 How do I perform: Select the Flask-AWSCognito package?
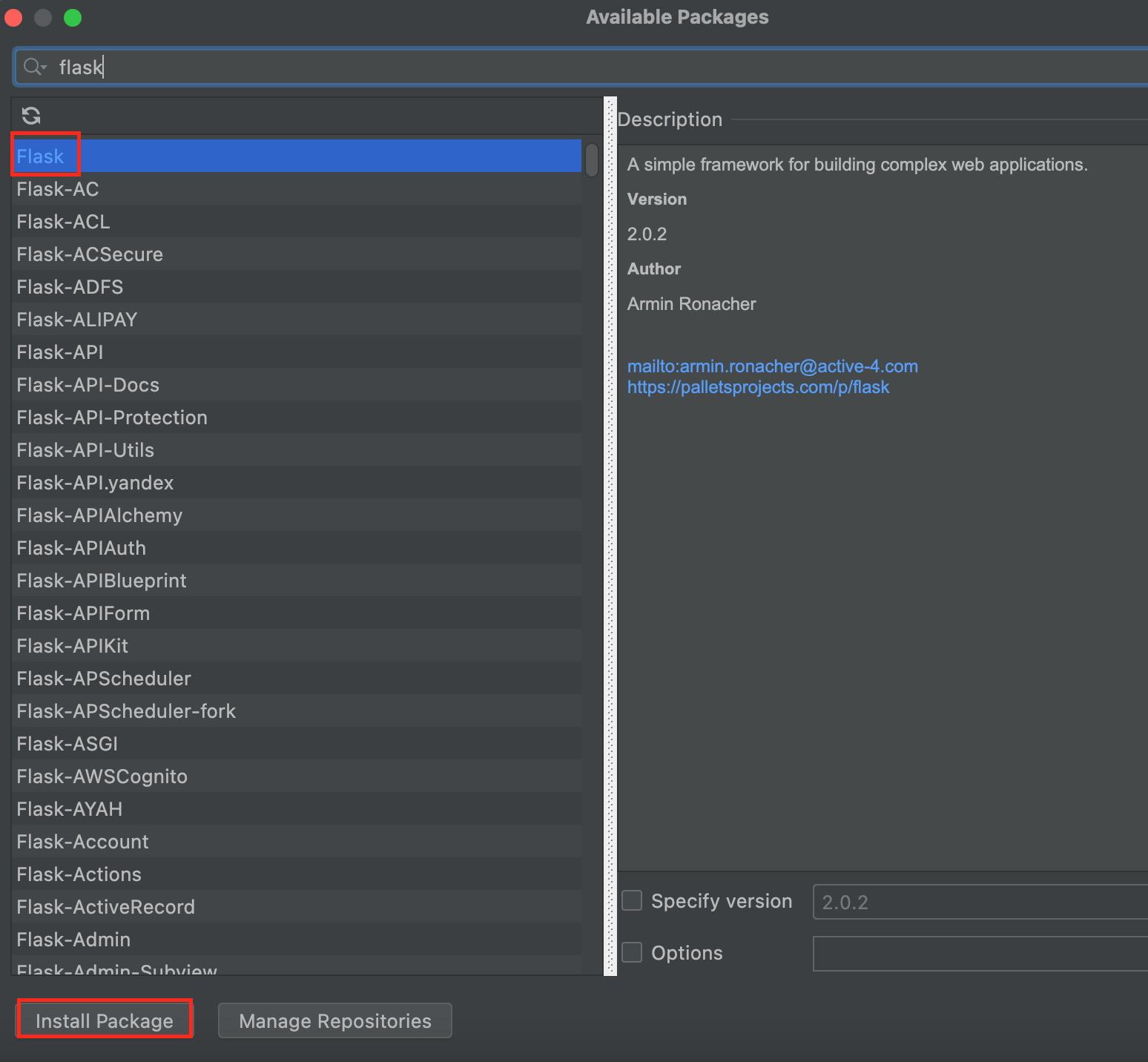click(x=297, y=776)
